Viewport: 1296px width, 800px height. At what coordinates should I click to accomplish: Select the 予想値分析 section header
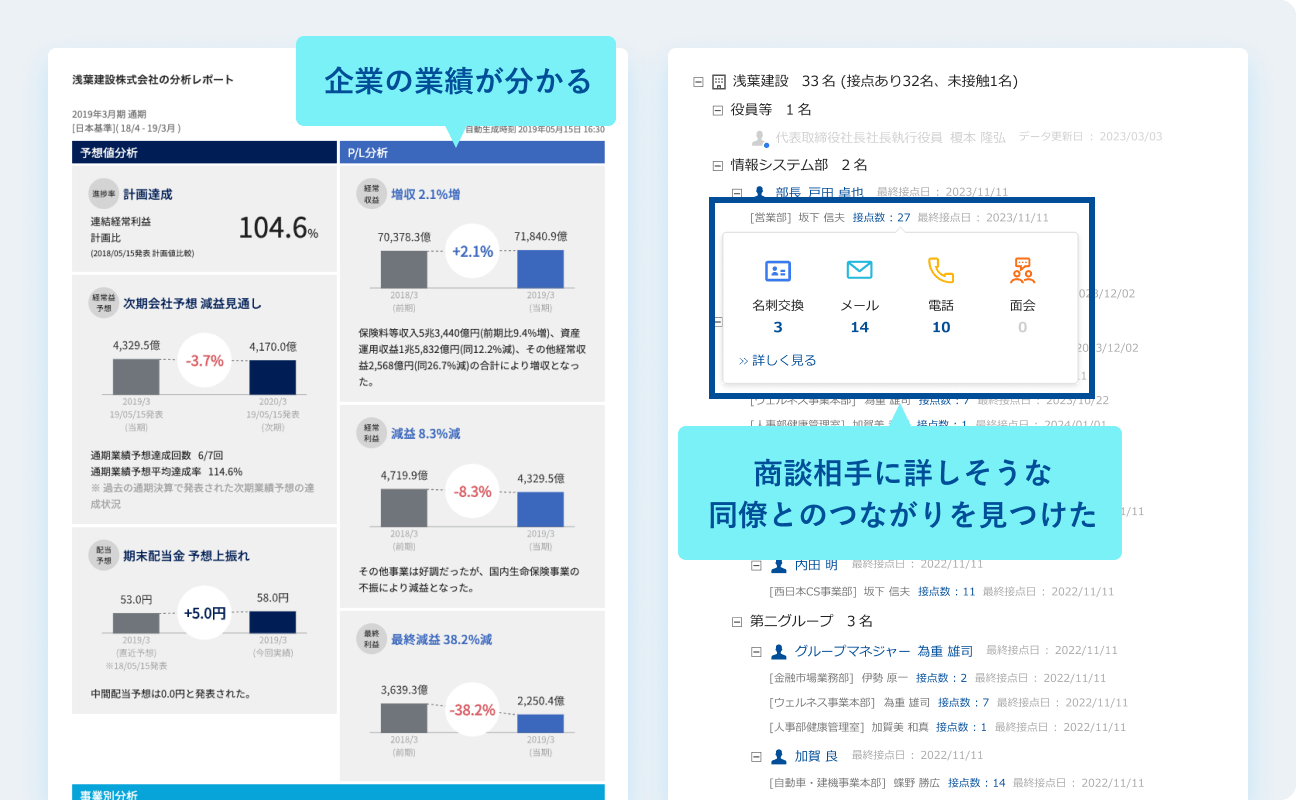(204, 152)
